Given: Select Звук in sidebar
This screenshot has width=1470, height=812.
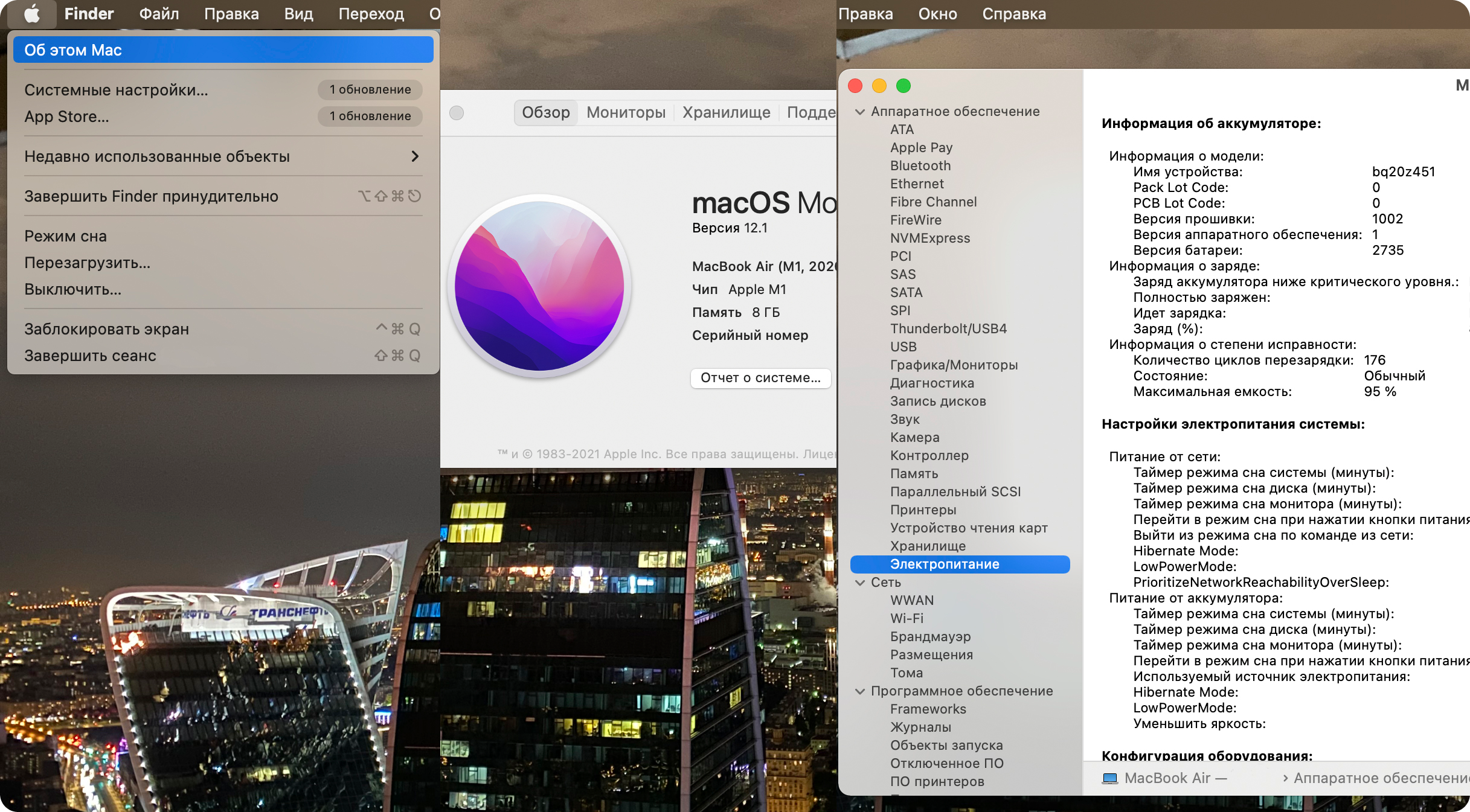Looking at the screenshot, I should click(905, 420).
